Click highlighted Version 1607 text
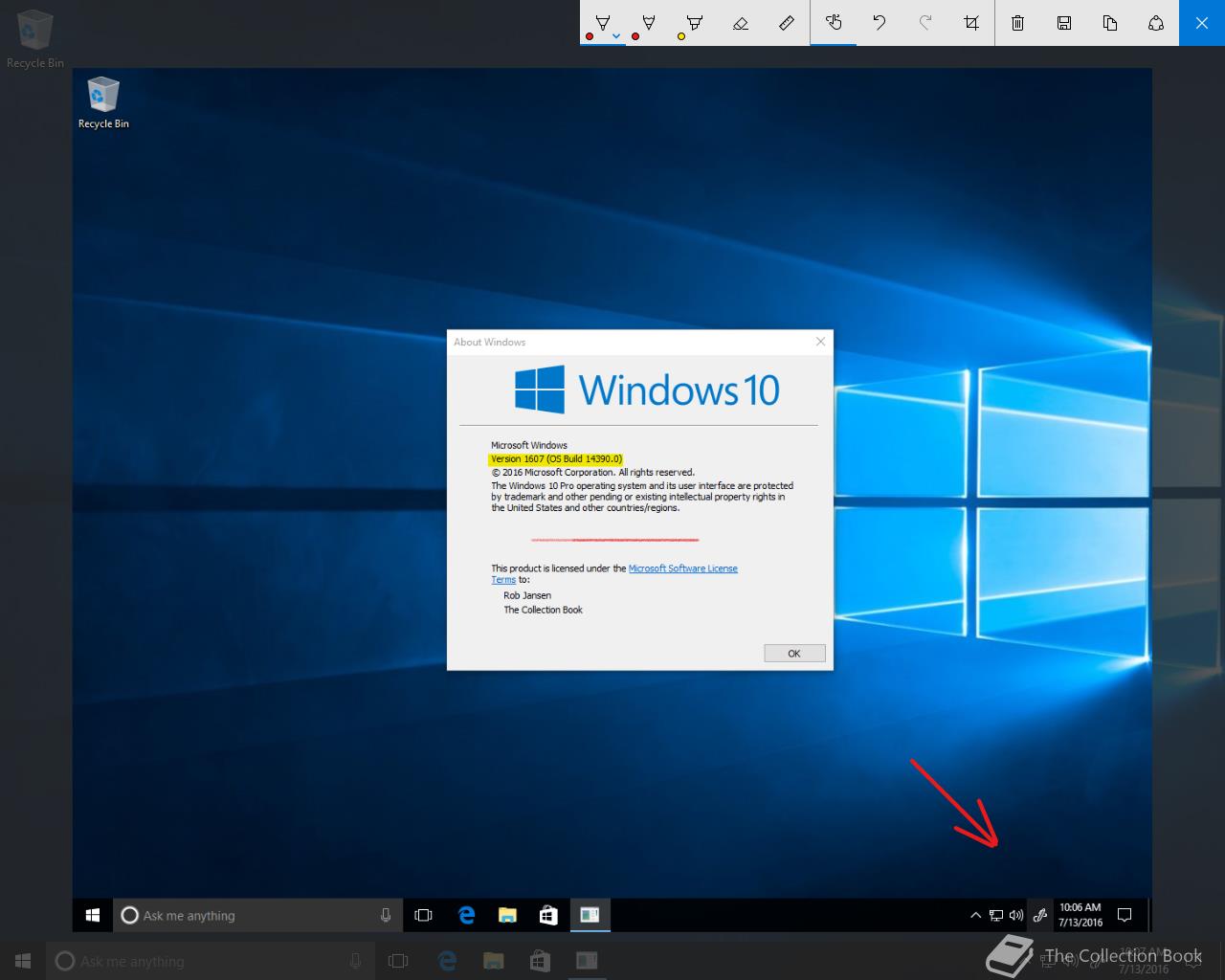 [556, 459]
